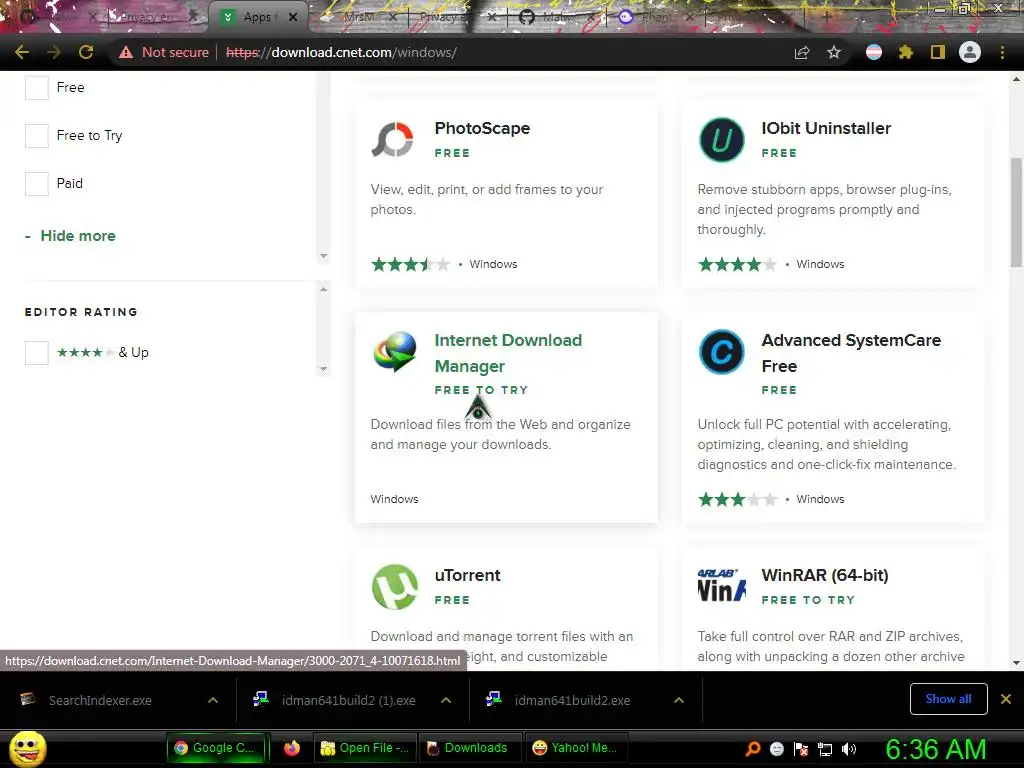Check the Paid price filter

pos(37,184)
